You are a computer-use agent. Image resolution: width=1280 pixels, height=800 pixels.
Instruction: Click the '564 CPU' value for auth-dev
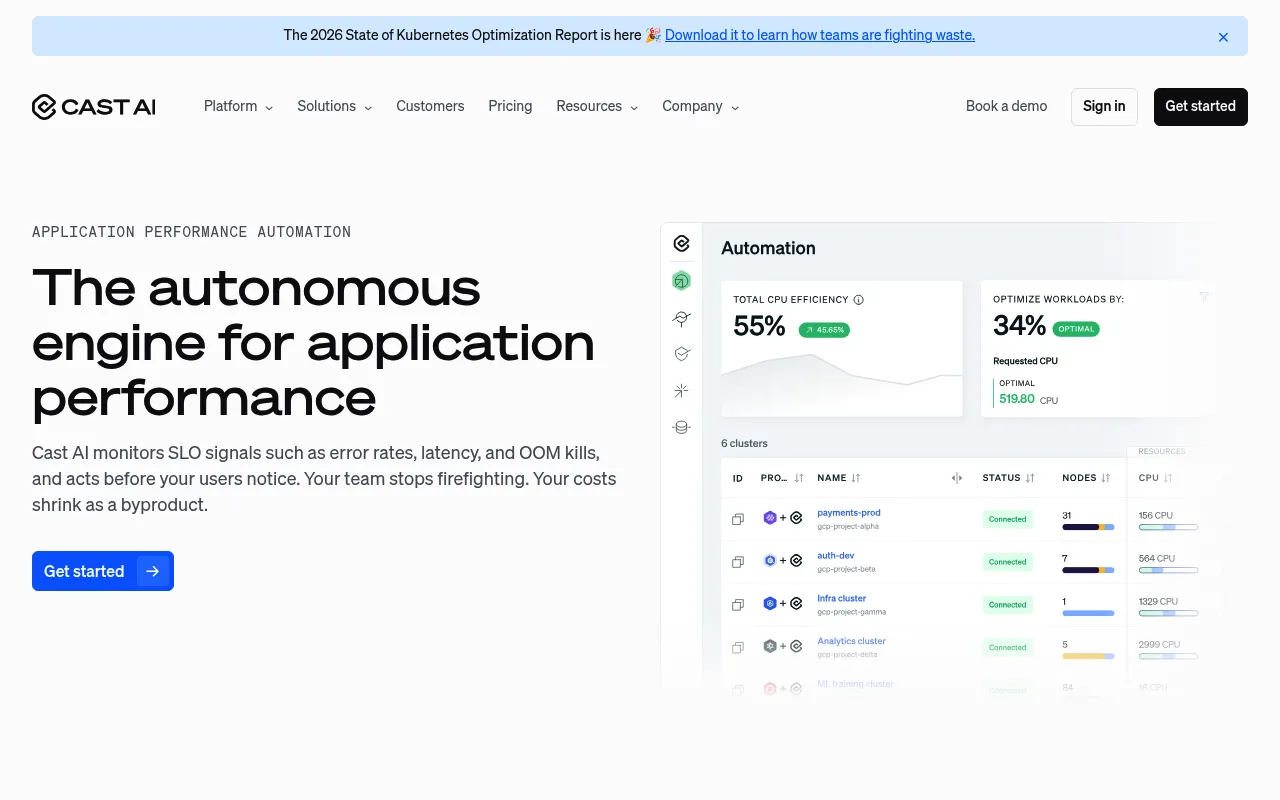point(1157,558)
